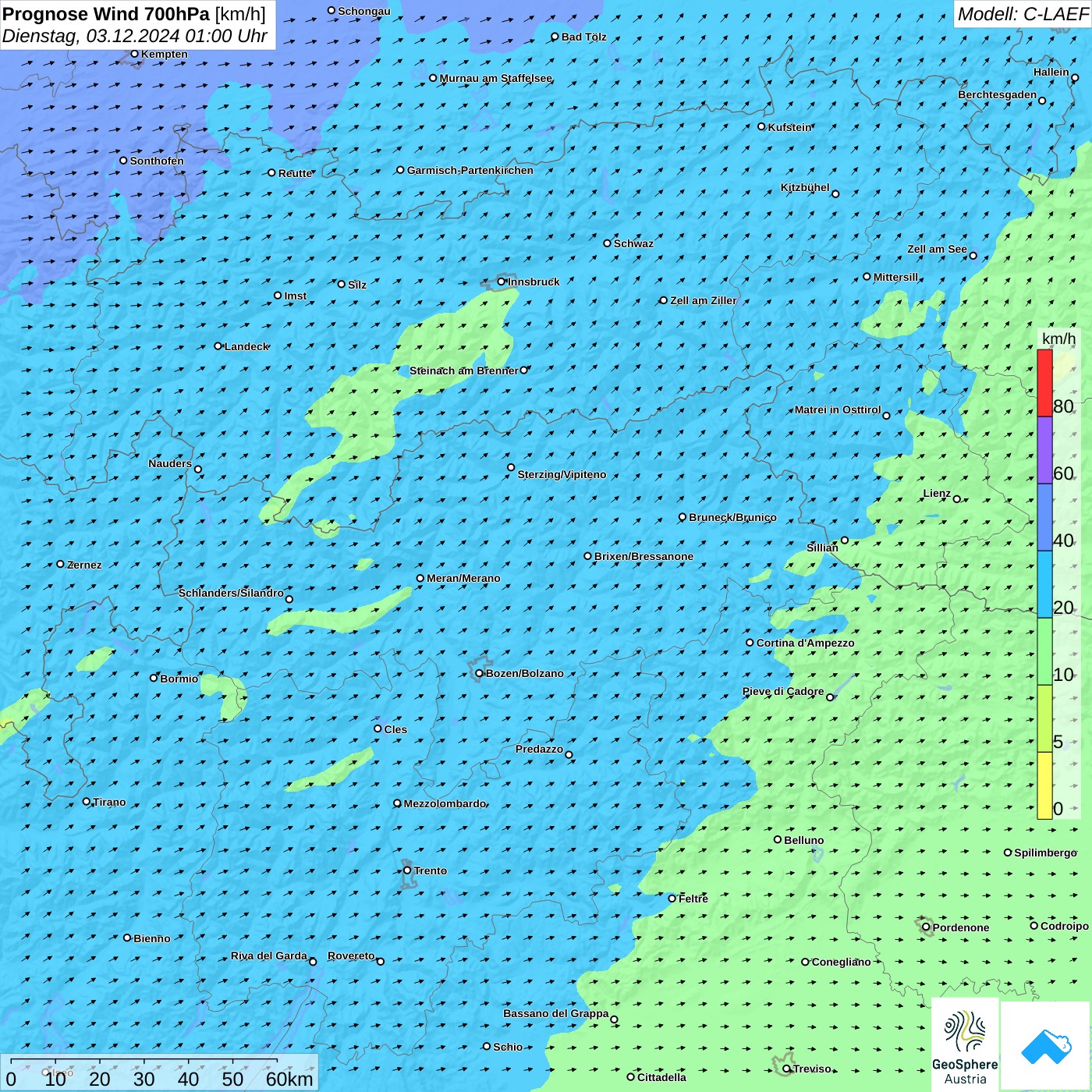Viewport: 1092px width, 1092px height.
Task: Select the Bozen/Bolzano location marker
Action: pyautogui.click(x=480, y=673)
